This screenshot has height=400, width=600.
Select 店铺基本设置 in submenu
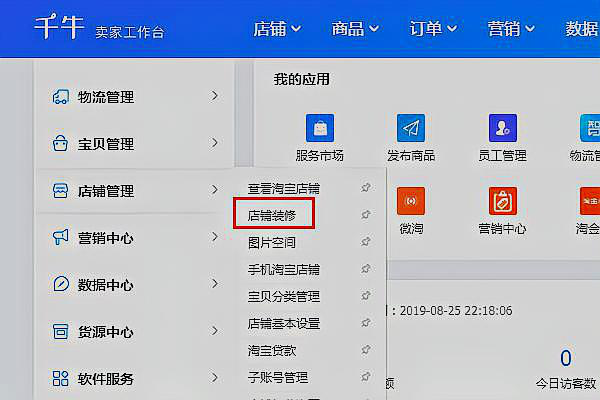tap(284, 323)
